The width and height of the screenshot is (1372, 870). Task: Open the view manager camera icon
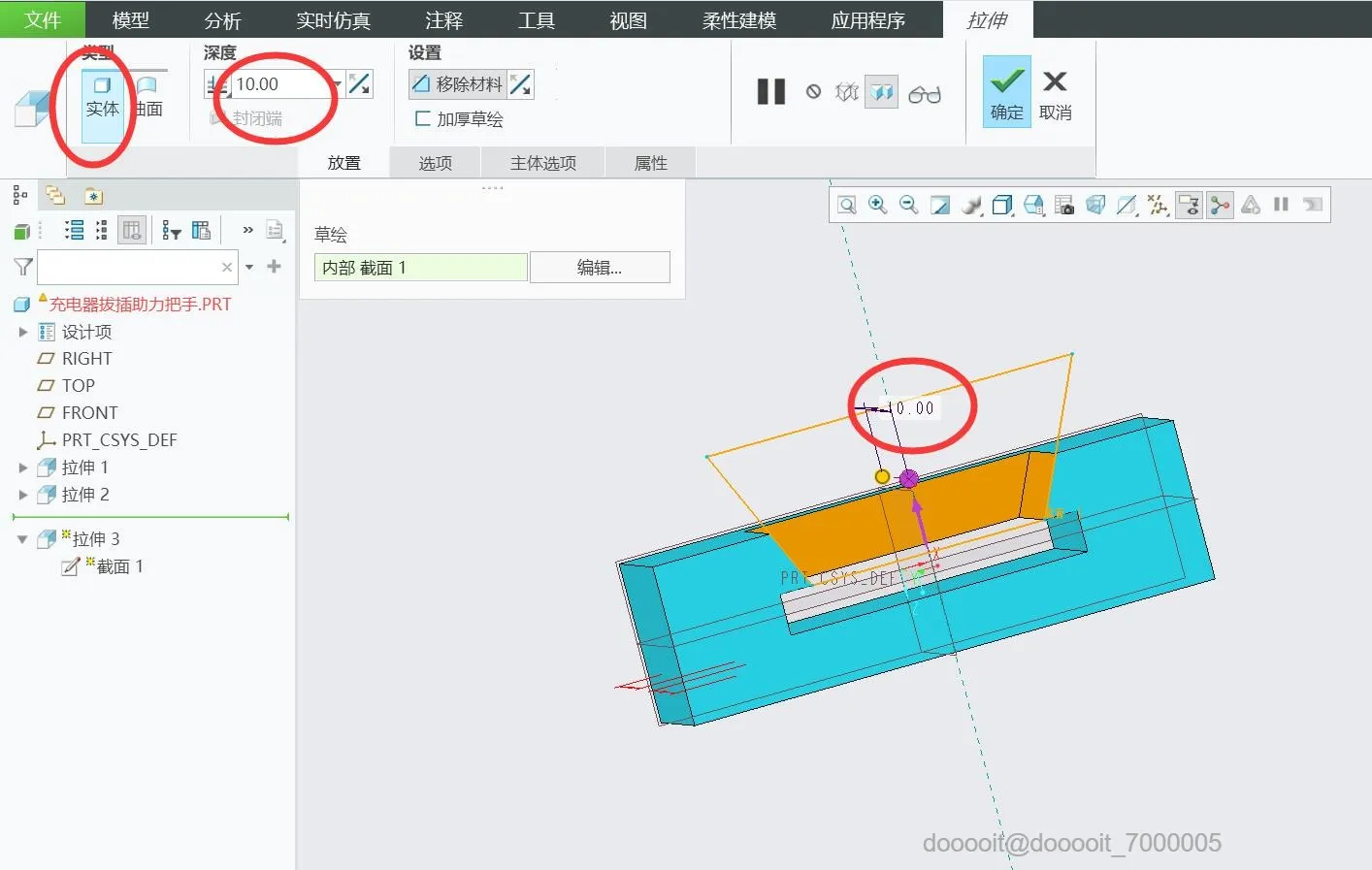(x=1064, y=205)
